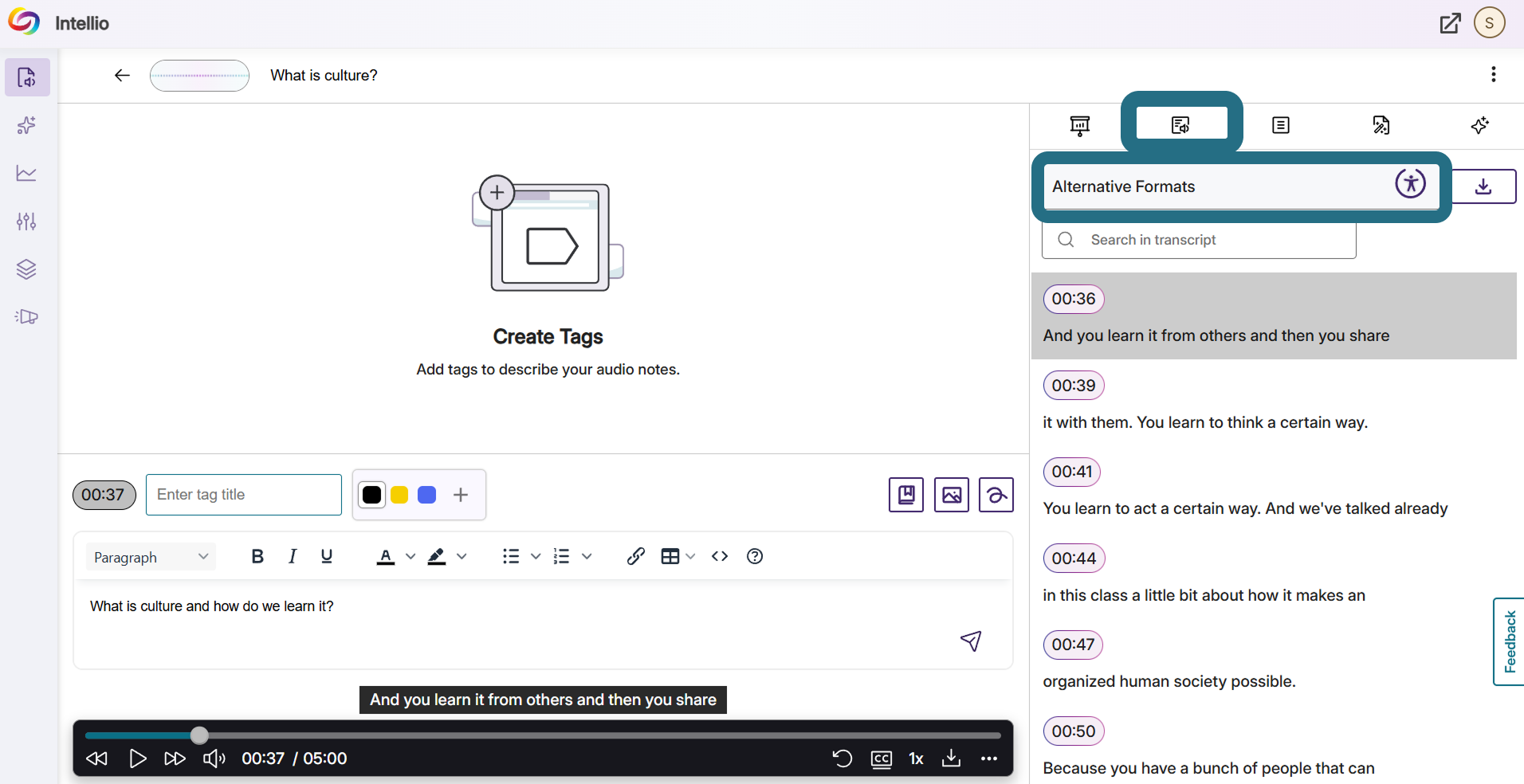Toggle underline formatting in the editor
This screenshot has height=784, width=1524.
click(x=327, y=556)
